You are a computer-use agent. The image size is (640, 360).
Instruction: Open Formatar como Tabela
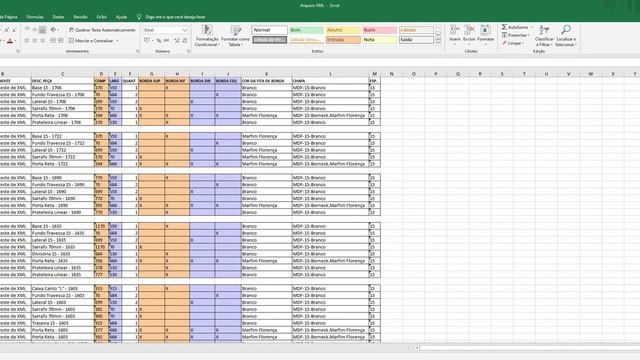point(235,36)
